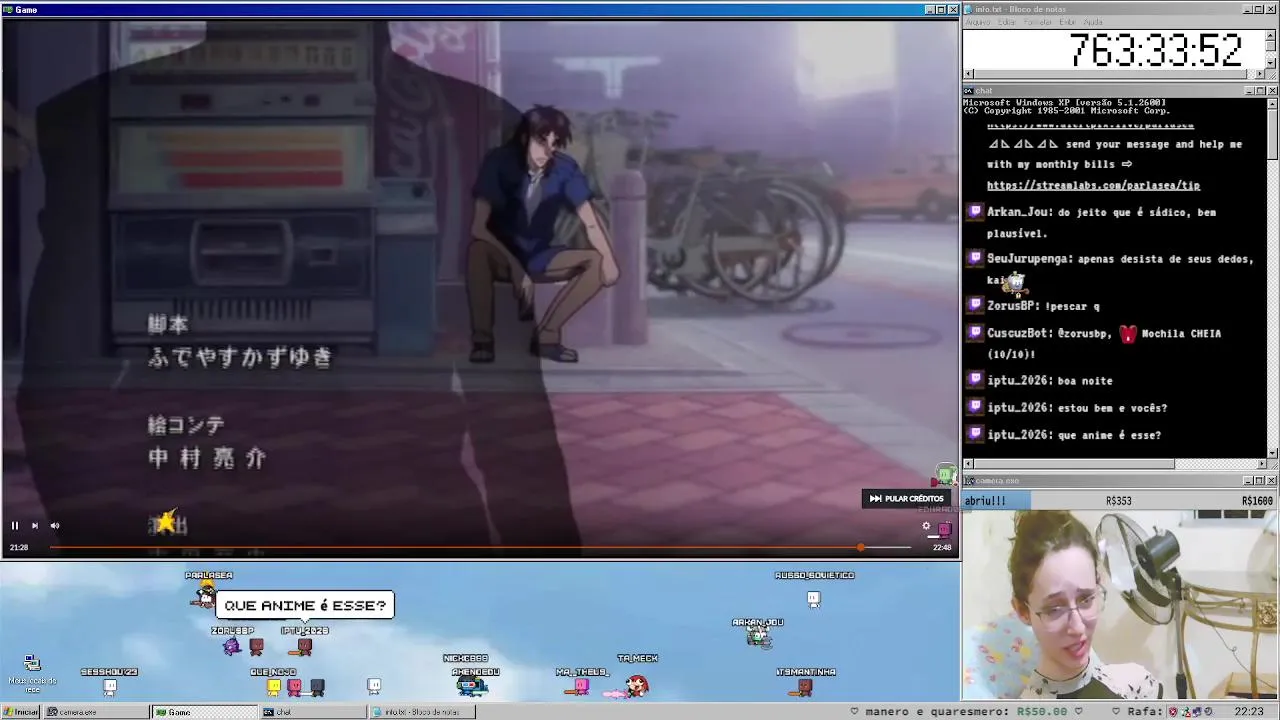Click the 22:48 total duration label
The width and height of the screenshot is (1280, 720).
point(942,547)
